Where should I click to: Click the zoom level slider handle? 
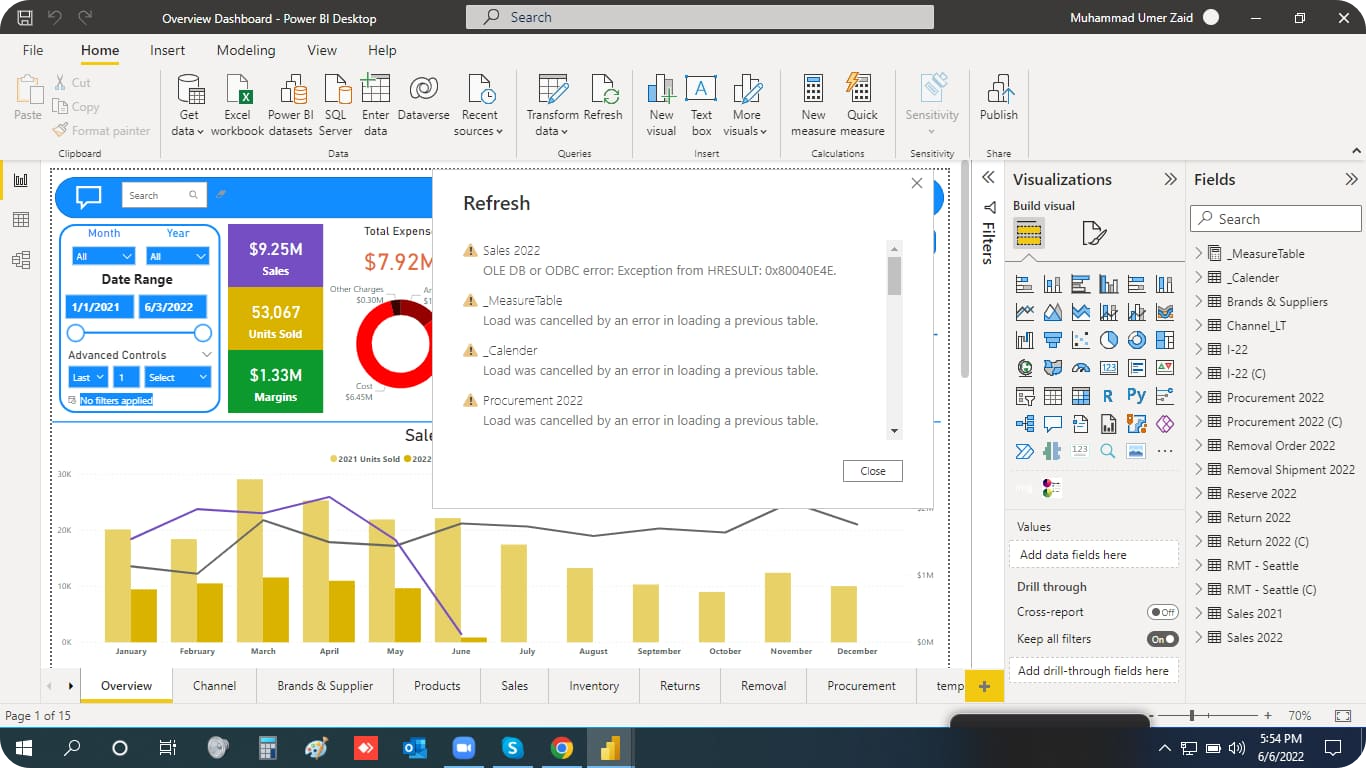point(1191,716)
